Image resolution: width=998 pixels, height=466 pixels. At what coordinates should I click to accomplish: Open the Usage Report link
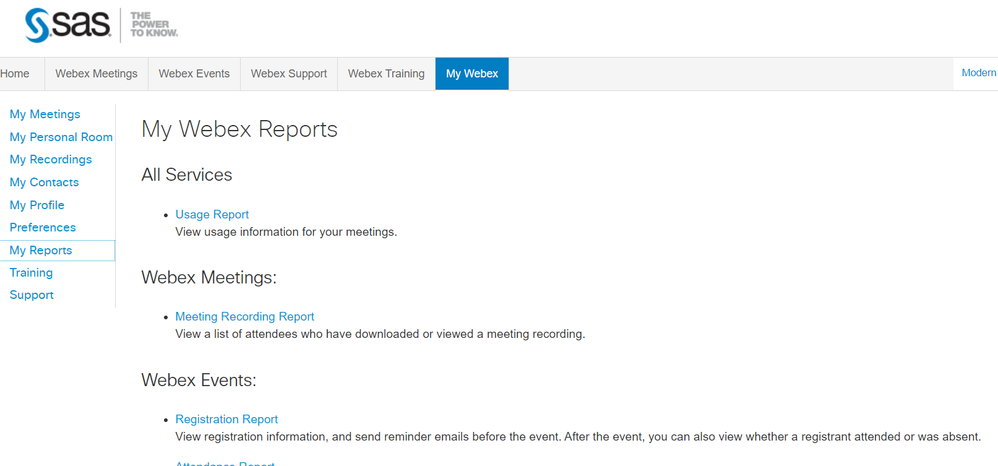click(x=212, y=215)
